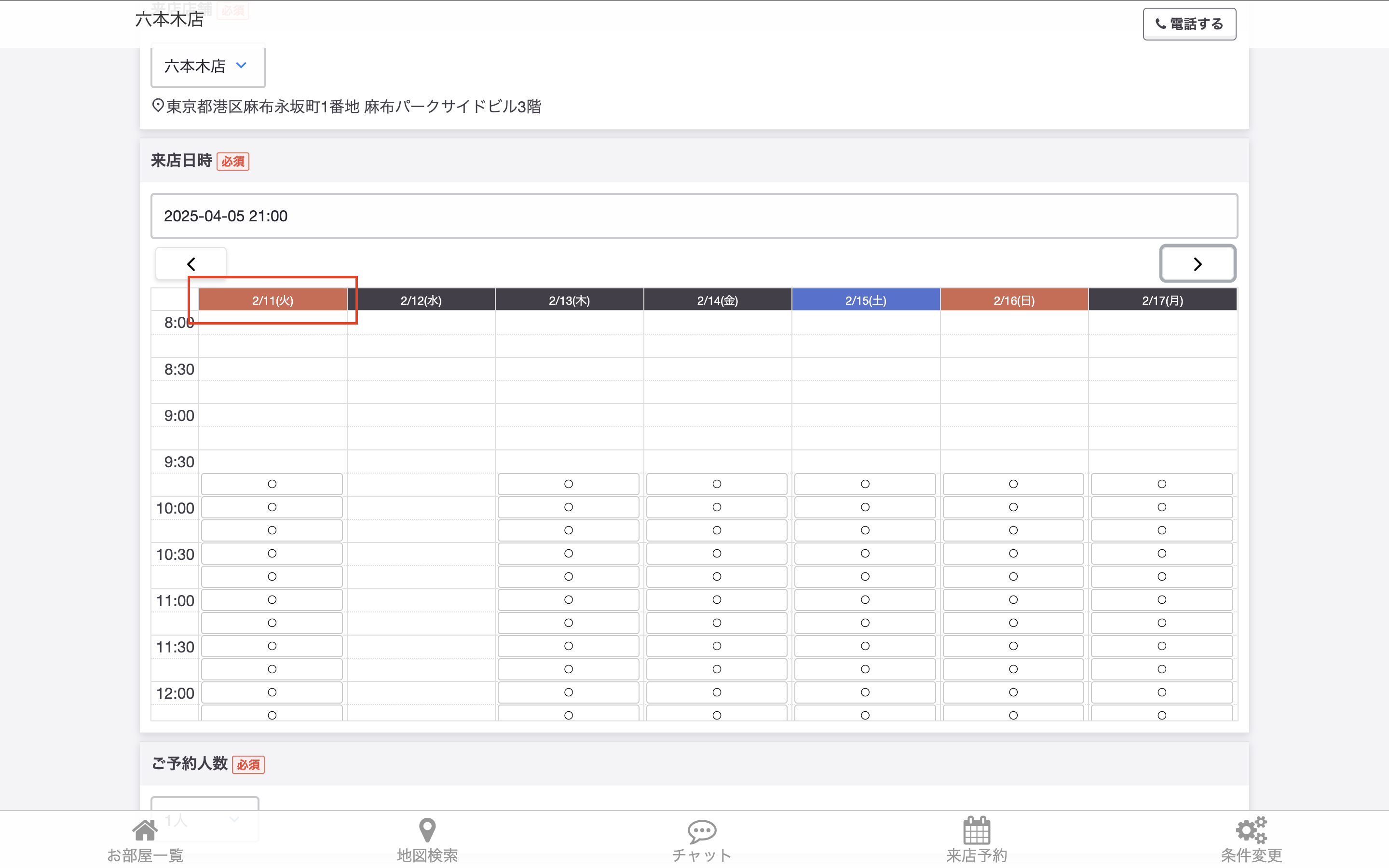This screenshot has width=1389, height=868.
Task: Select the 2/13(木) column header
Action: tap(570, 300)
